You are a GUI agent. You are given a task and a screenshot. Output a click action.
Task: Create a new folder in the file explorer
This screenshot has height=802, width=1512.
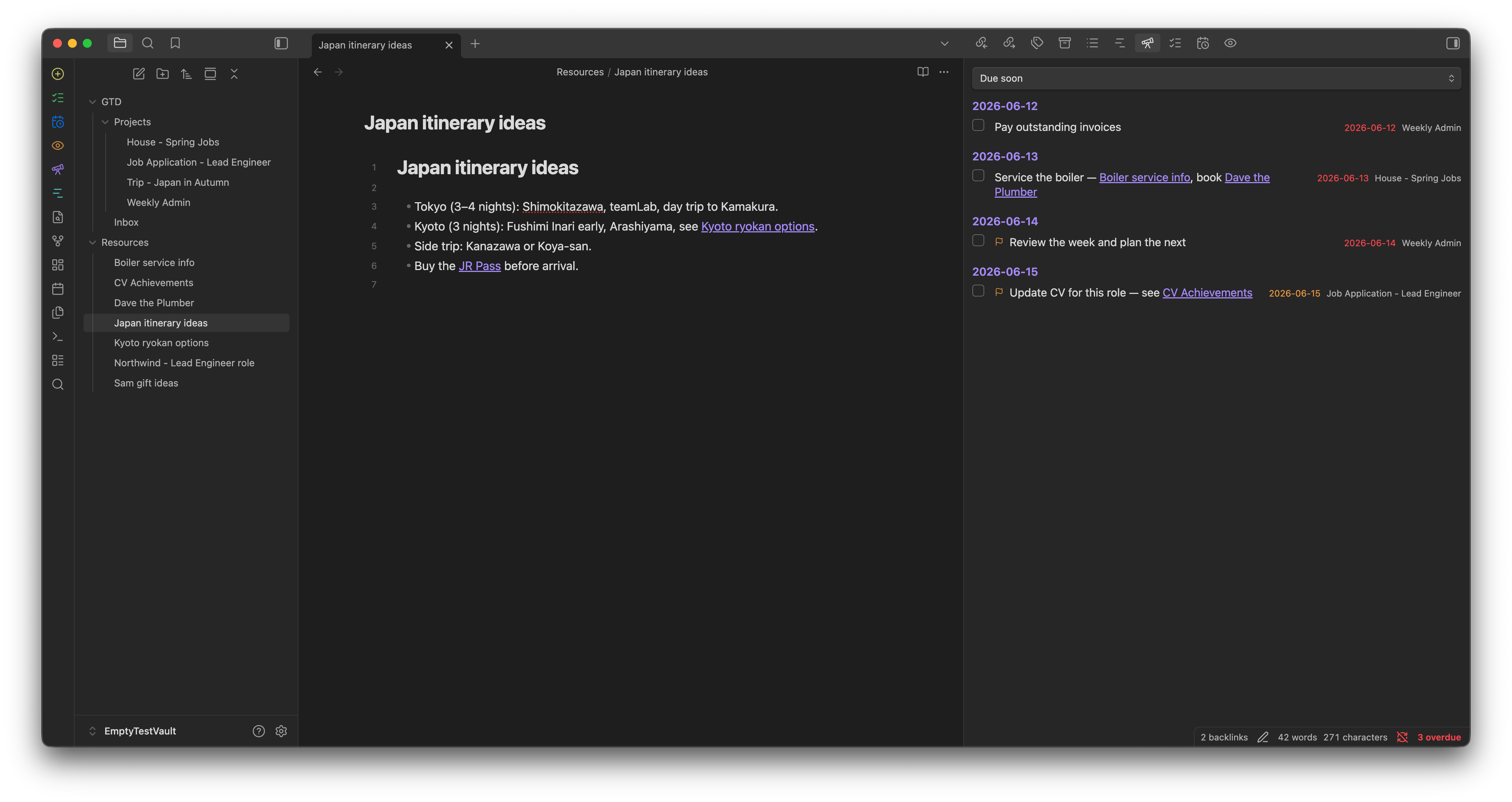click(x=163, y=74)
